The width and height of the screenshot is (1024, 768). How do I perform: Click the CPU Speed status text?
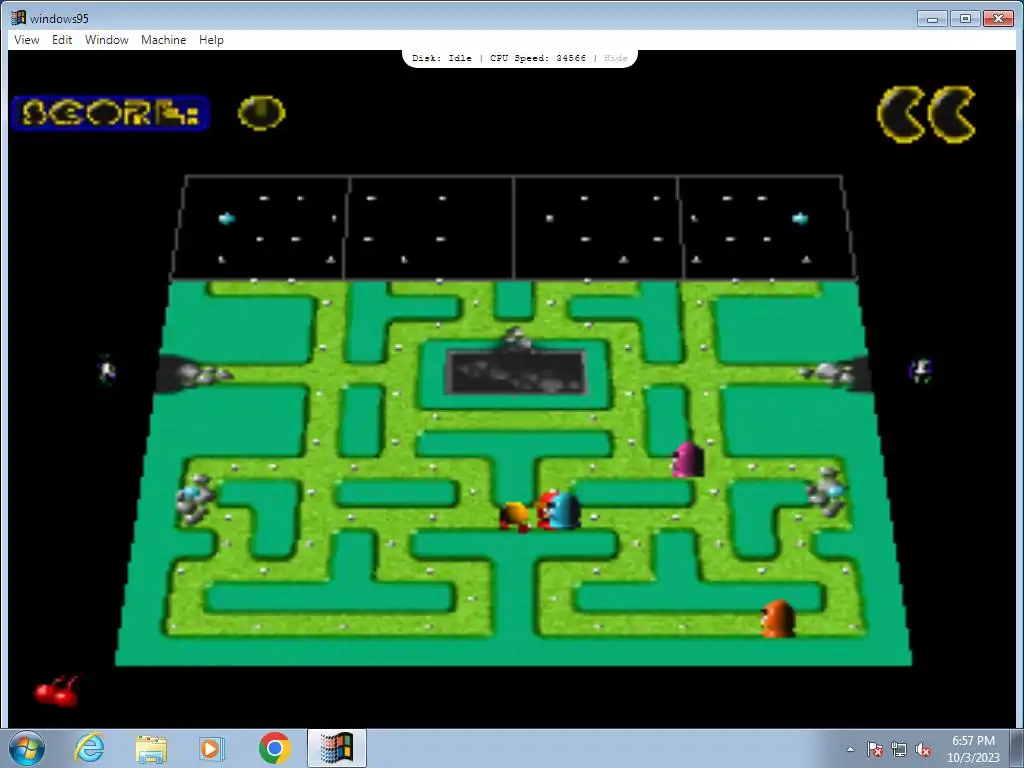pyautogui.click(x=537, y=58)
